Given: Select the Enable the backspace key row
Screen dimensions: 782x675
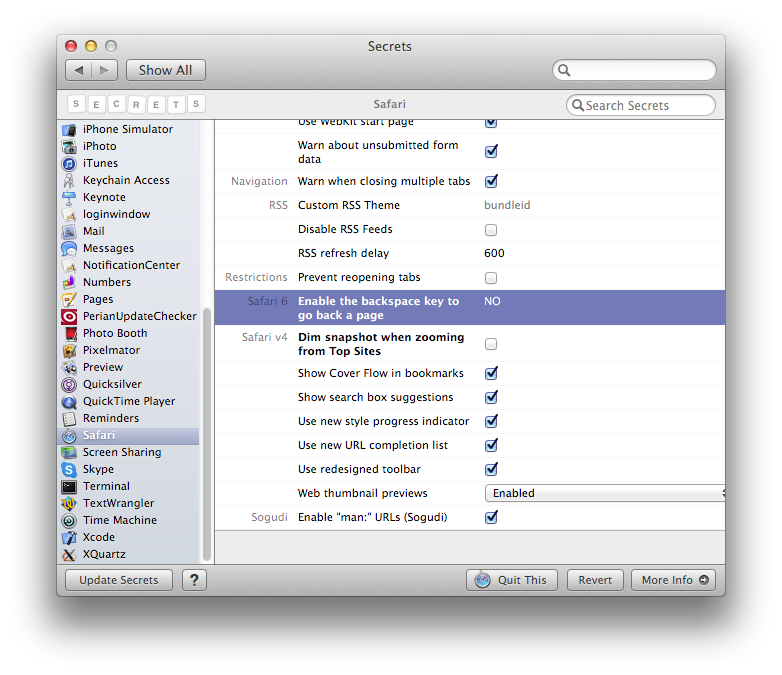Looking at the screenshot, I should [470, 308].
